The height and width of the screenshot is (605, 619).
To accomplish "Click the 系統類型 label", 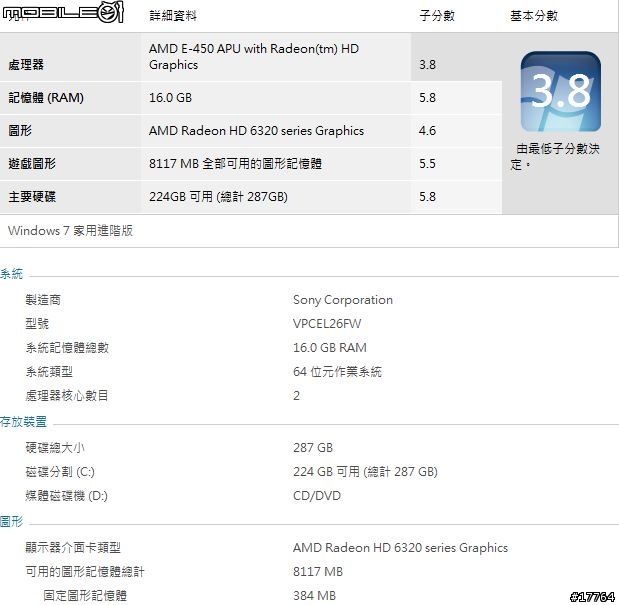I will 49,372.
